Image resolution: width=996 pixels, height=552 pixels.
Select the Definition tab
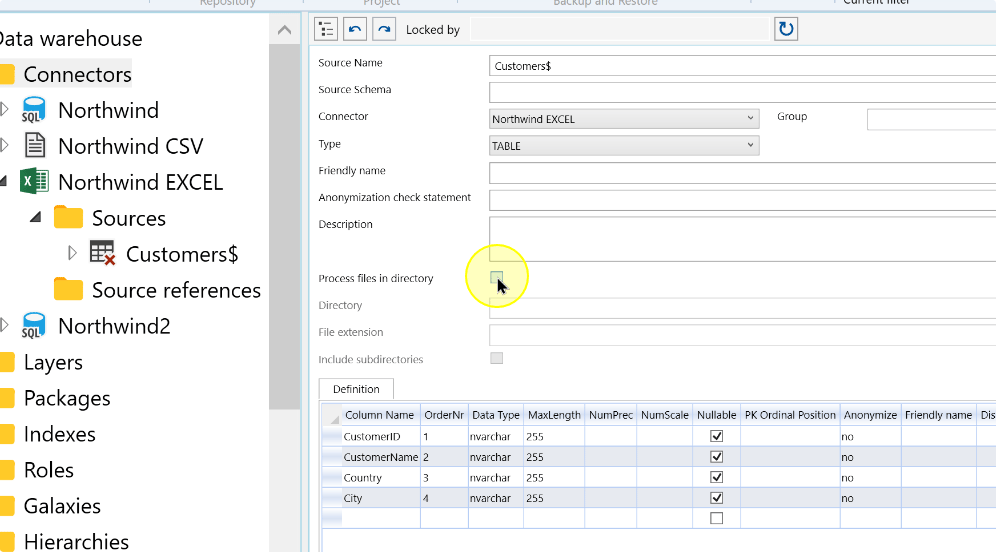(x=356, y=389)
